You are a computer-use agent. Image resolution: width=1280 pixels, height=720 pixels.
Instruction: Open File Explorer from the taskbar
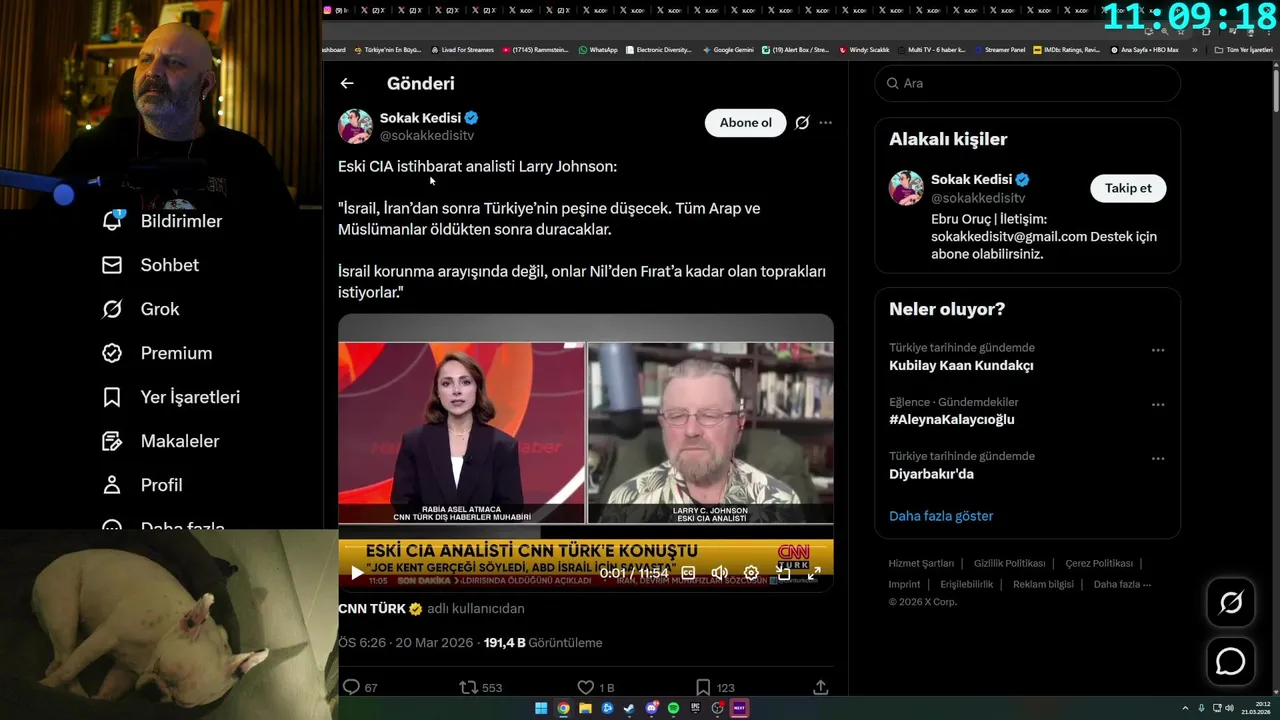pyautogui.click(x=585, y=708)
